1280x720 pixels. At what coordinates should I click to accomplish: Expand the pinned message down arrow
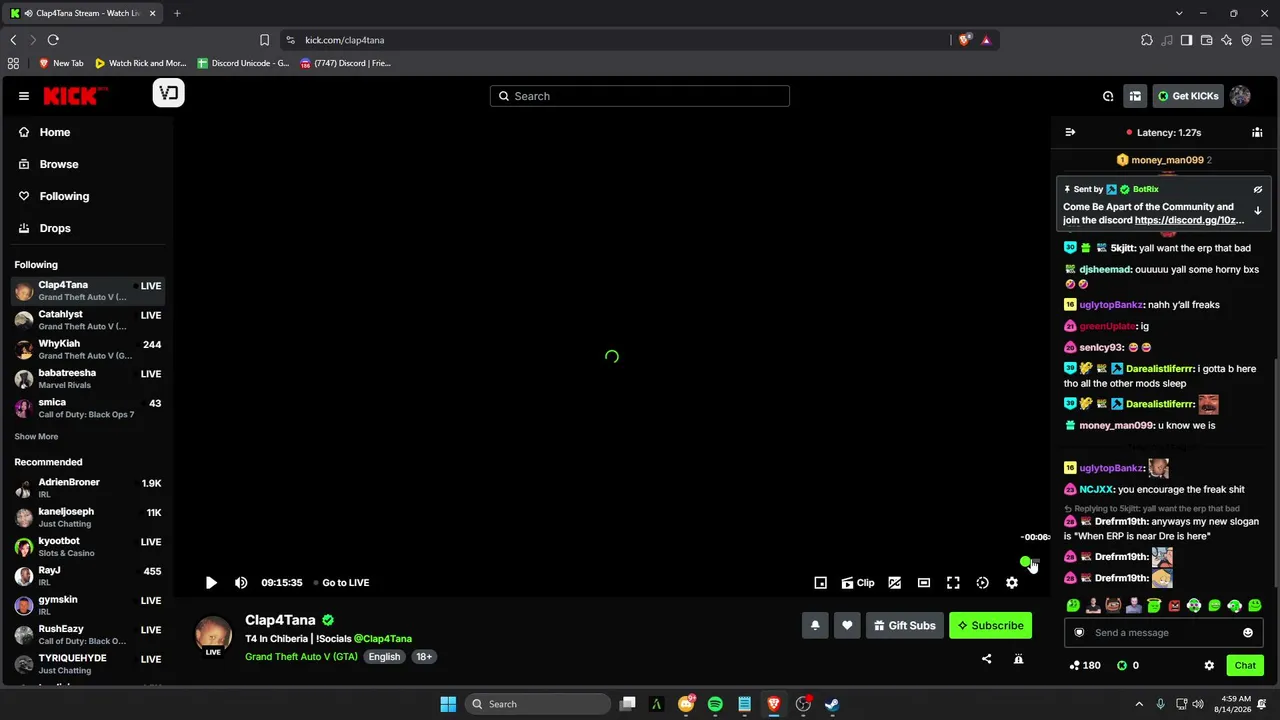[x=1258, y=211]
